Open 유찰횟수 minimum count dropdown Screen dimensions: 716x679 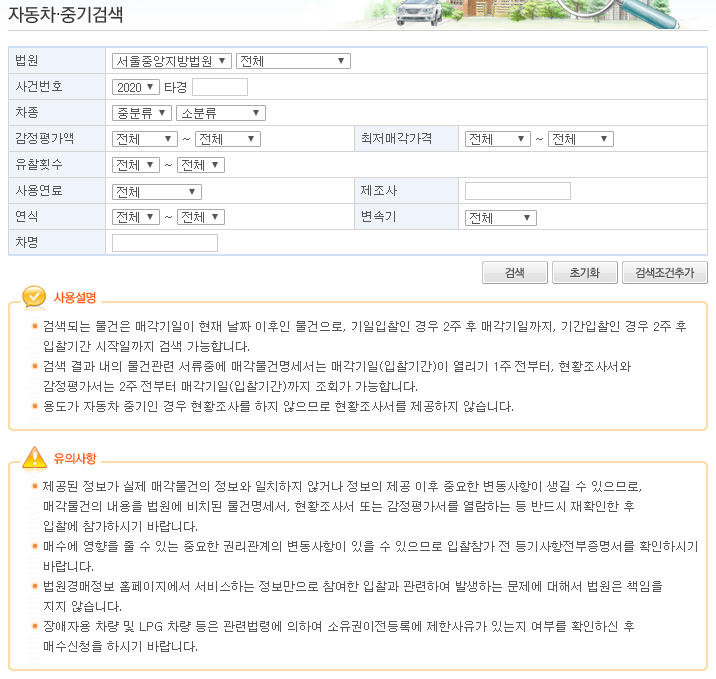[x=136, y=165]
